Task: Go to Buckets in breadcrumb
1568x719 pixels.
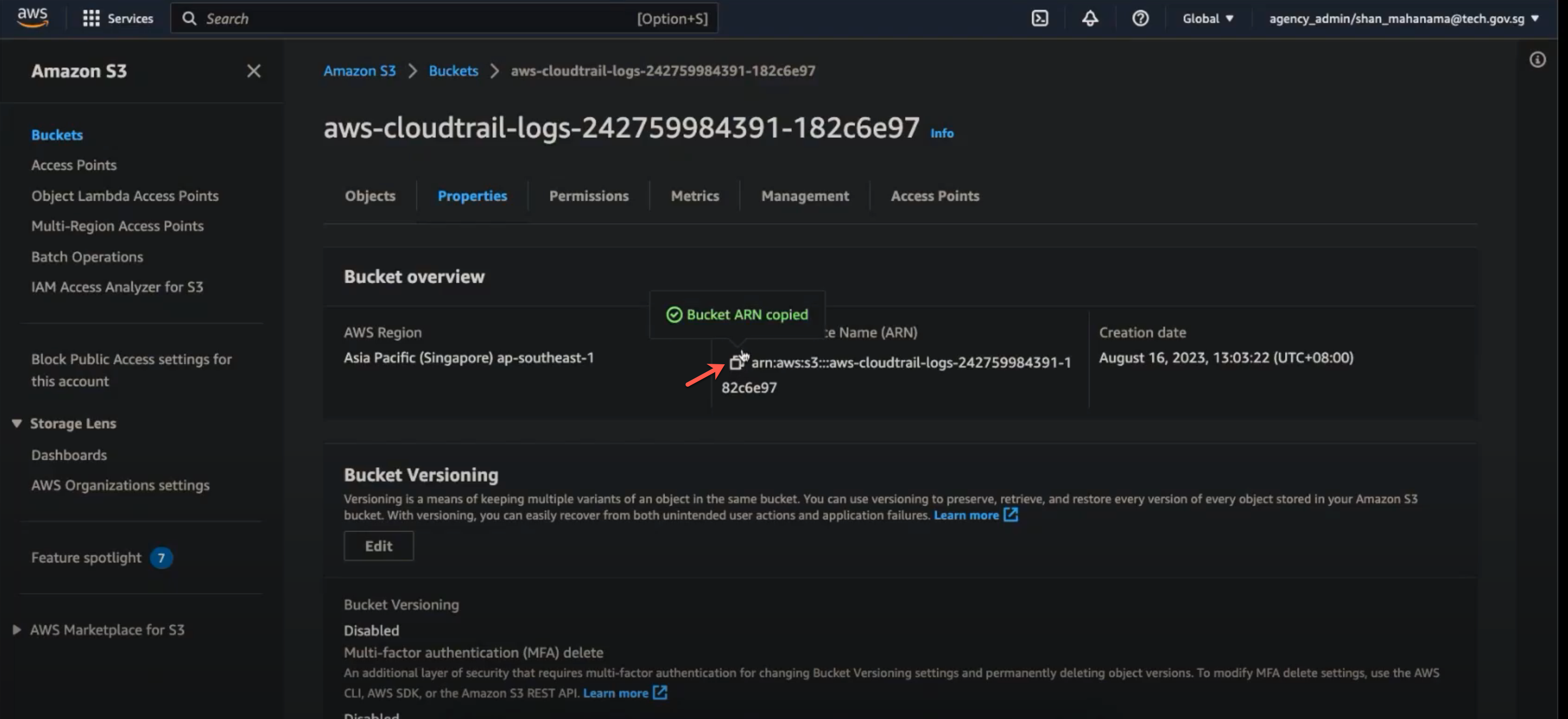Action: pos(453,71)
